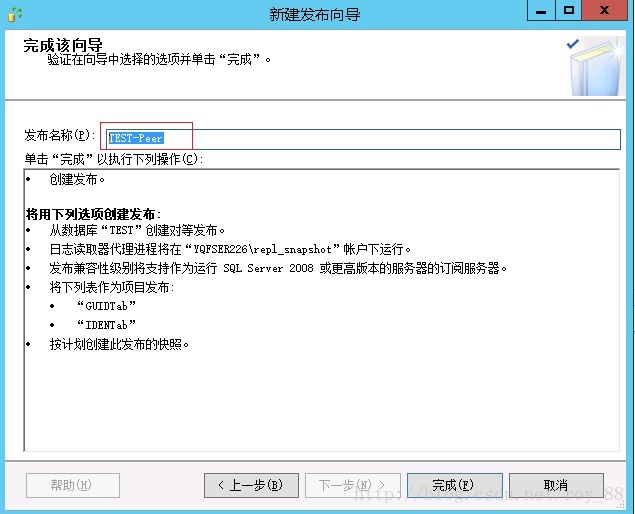Click the 单击"完成"以执行下列操作(C) label

(114, 159)
